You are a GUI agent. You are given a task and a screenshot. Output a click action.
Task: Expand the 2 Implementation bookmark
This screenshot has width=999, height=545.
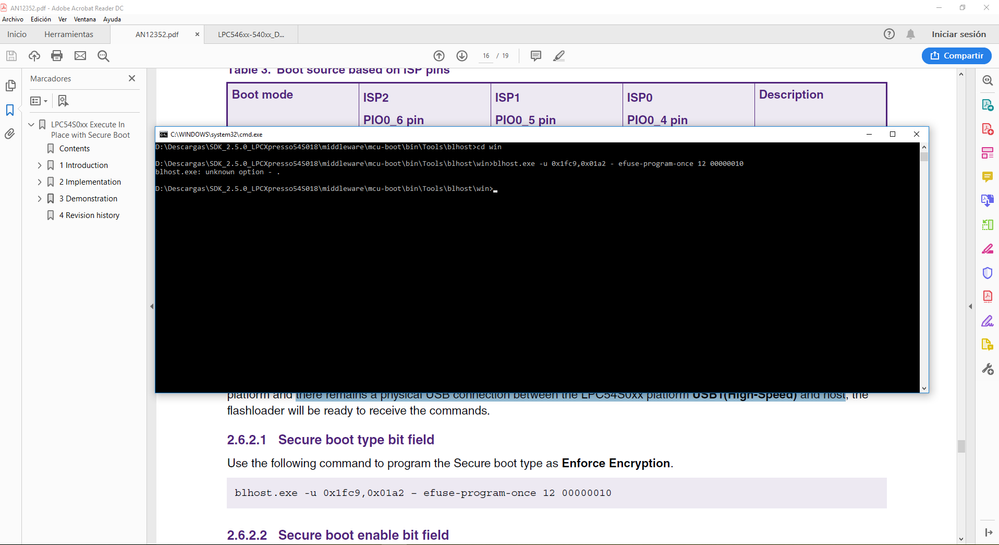40,182
